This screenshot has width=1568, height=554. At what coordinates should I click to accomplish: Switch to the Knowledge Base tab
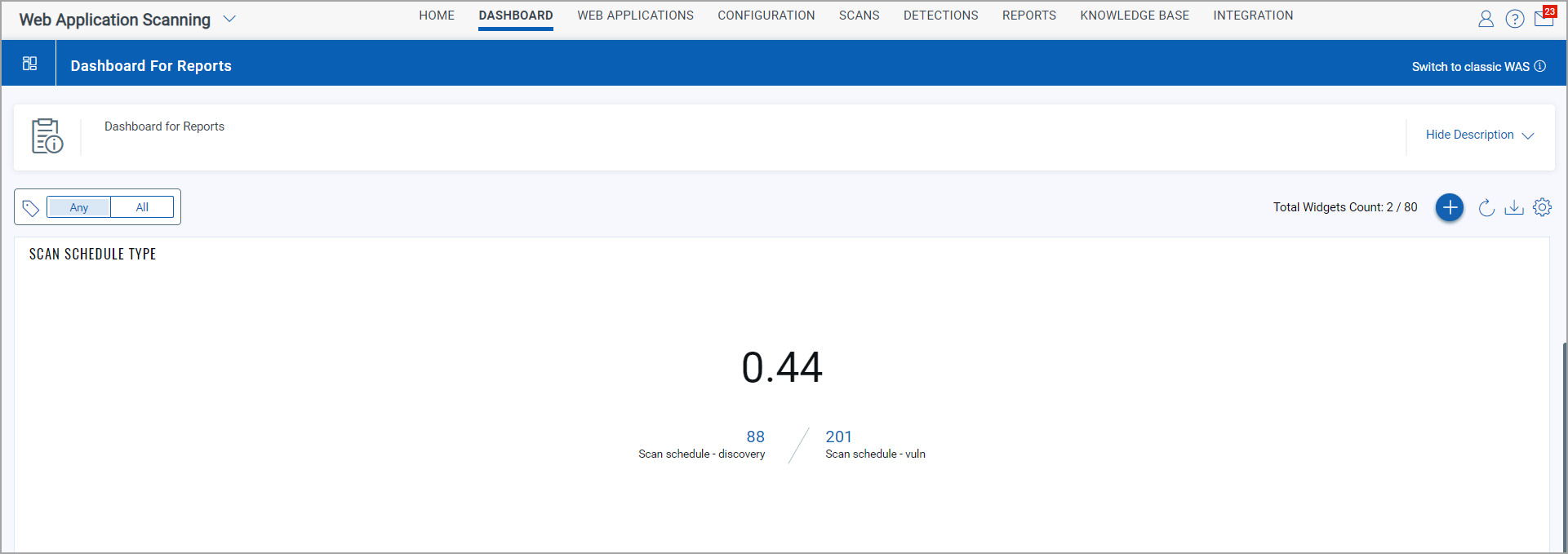point(1134,16)
